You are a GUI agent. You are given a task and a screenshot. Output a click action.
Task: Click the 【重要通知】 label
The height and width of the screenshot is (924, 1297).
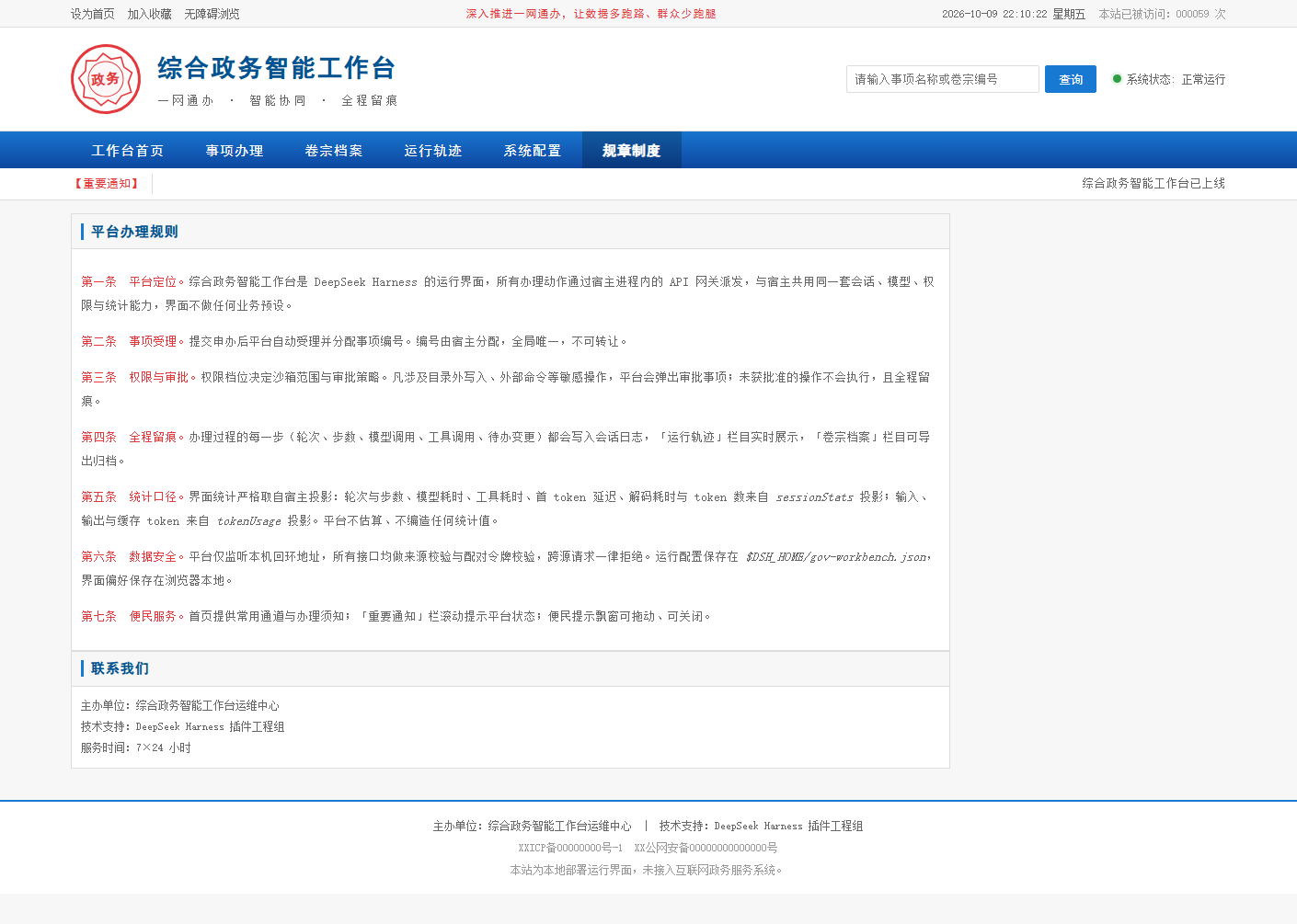(x=107, y=184)
